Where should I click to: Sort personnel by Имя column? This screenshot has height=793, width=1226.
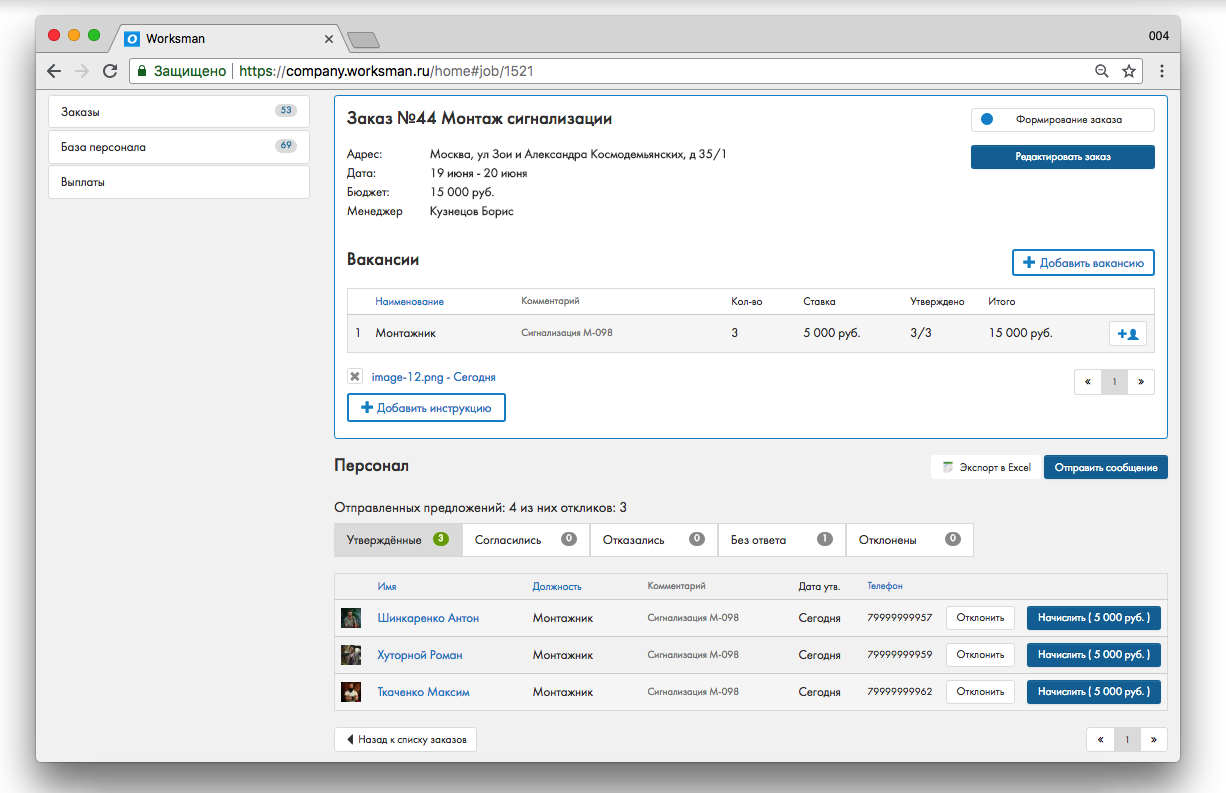387,586
